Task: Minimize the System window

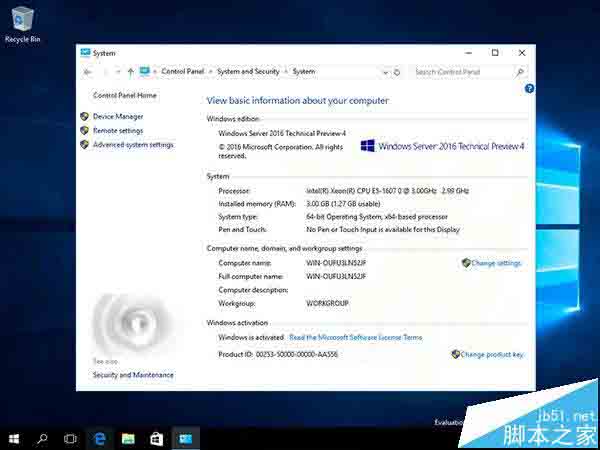Action: coord(469,53)
